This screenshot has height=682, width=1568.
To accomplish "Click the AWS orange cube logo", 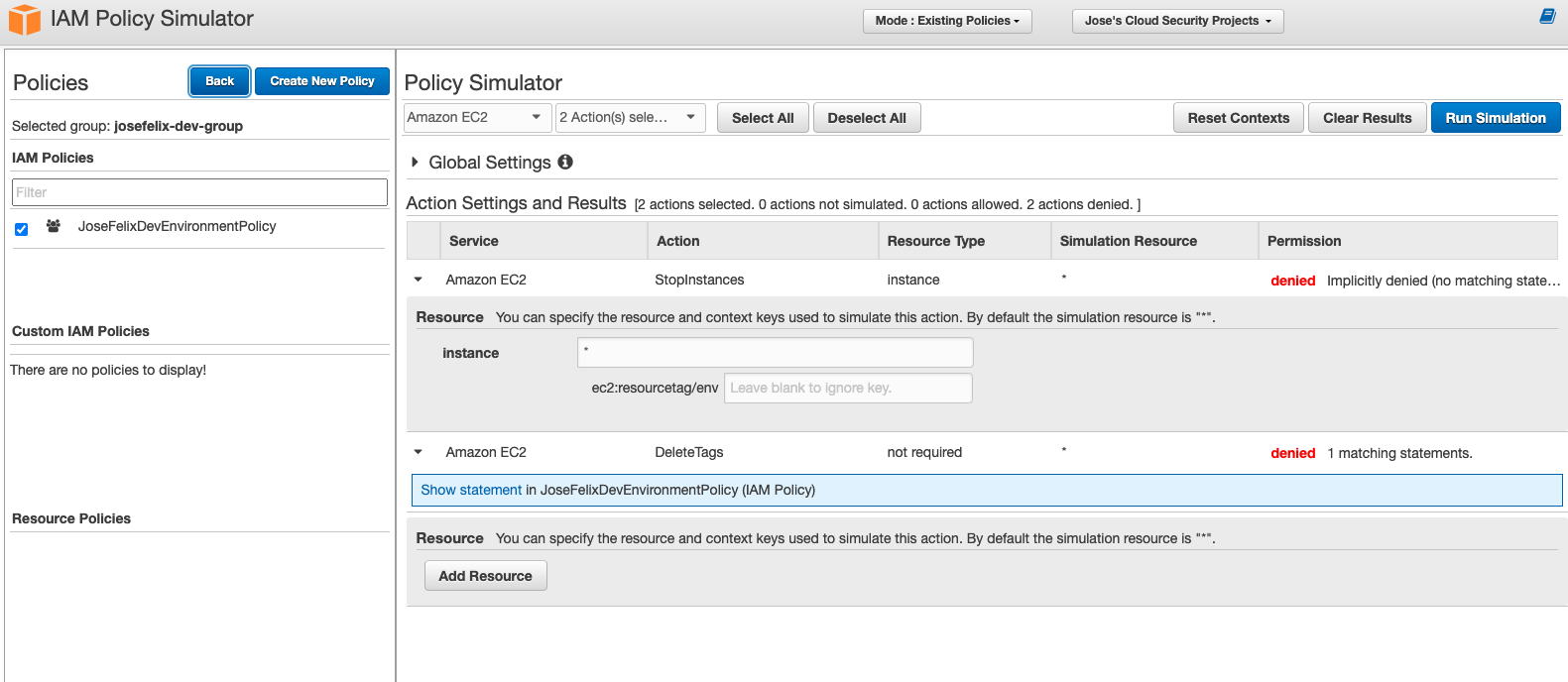I will coord(24,20).
